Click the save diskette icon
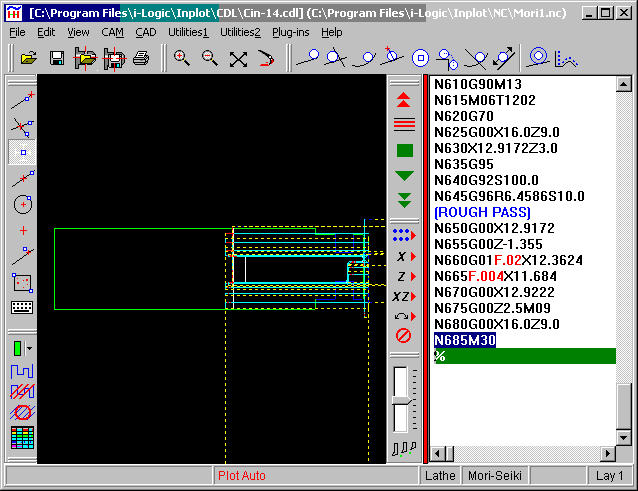The image size is (638, 491). (x=57, y=58)
